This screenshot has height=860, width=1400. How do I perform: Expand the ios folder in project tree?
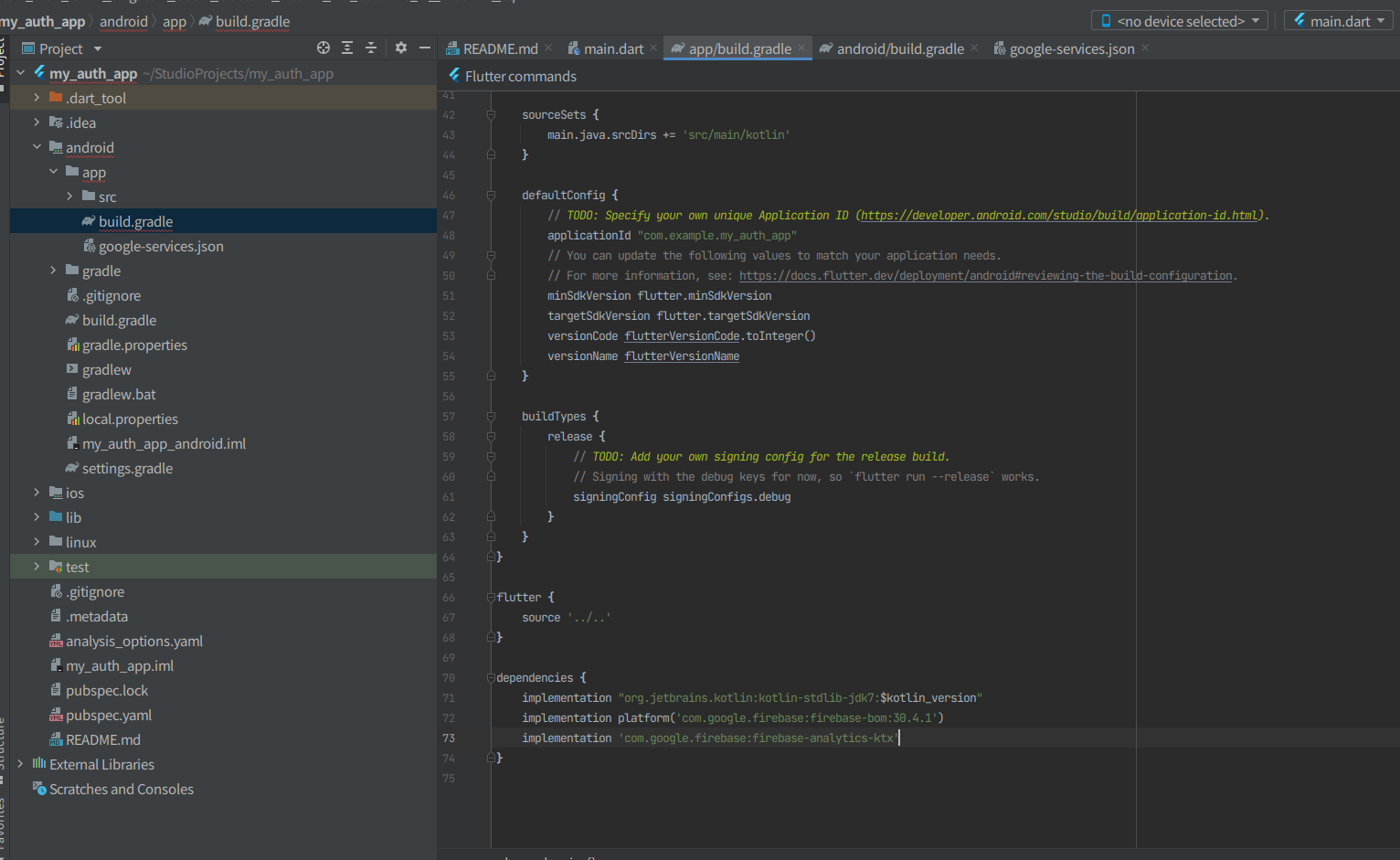(37, 493)
